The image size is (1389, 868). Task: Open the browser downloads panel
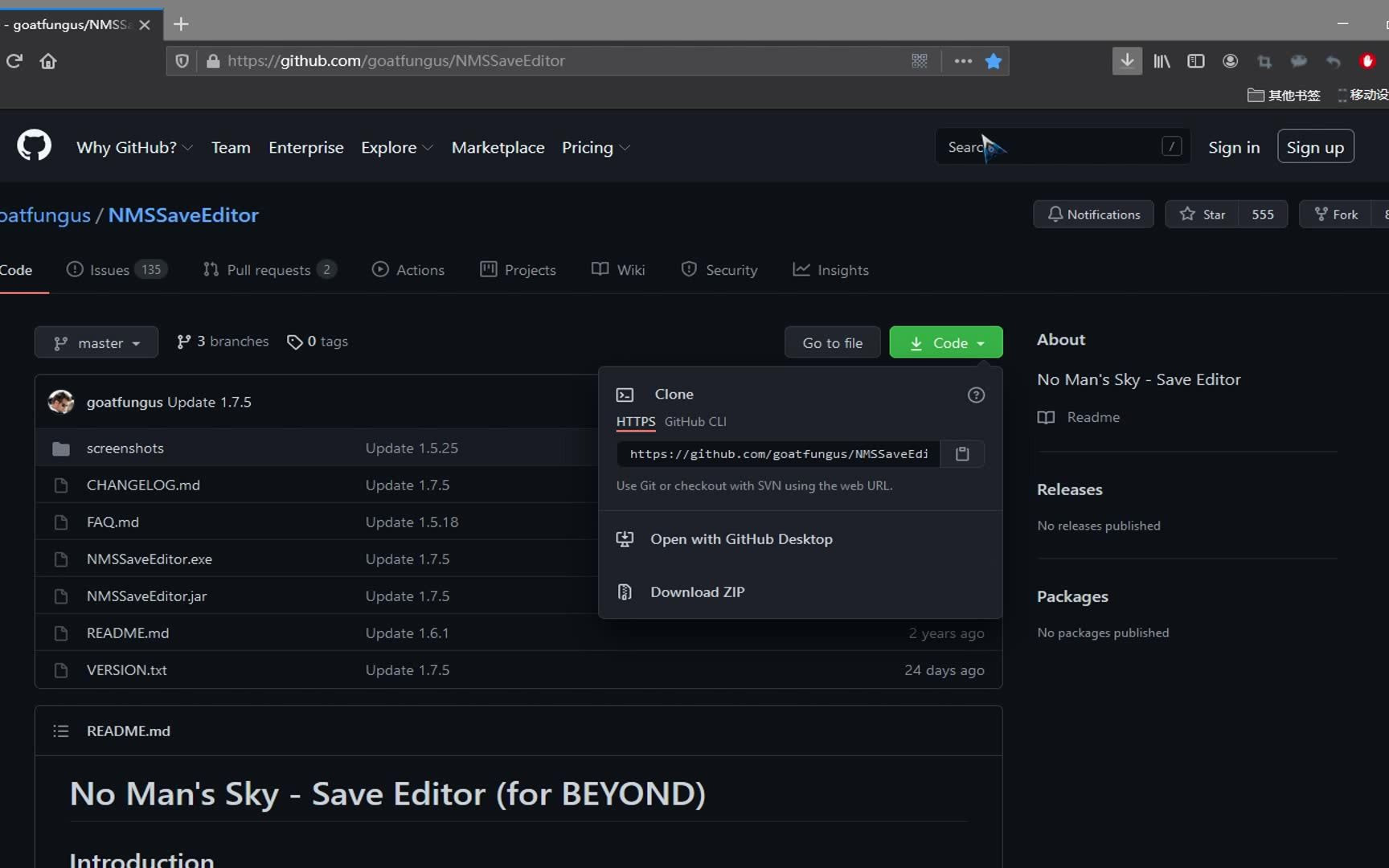(x=1127, y=61)
